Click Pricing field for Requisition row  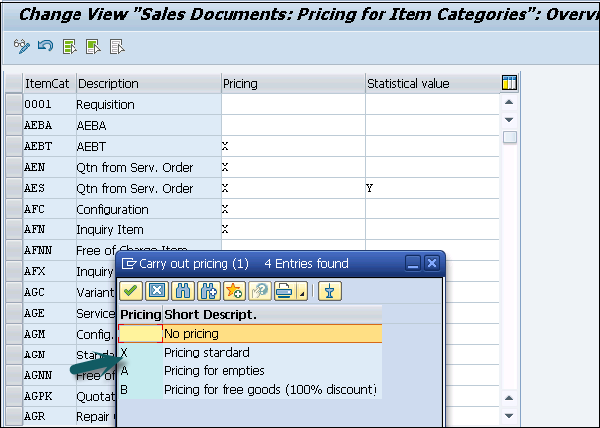coord(292,104)
